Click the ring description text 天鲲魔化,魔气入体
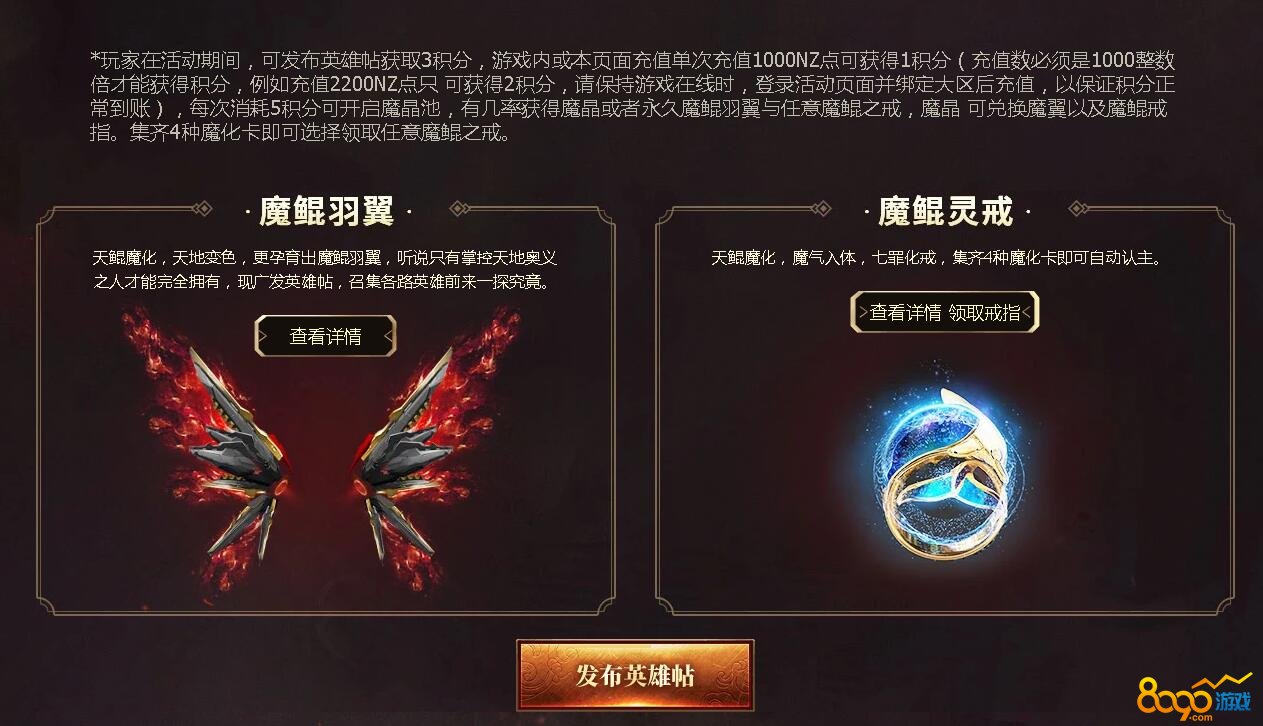Image resolution: width=1263 pixels, height=726 pixels. click(x=938, y=258)
